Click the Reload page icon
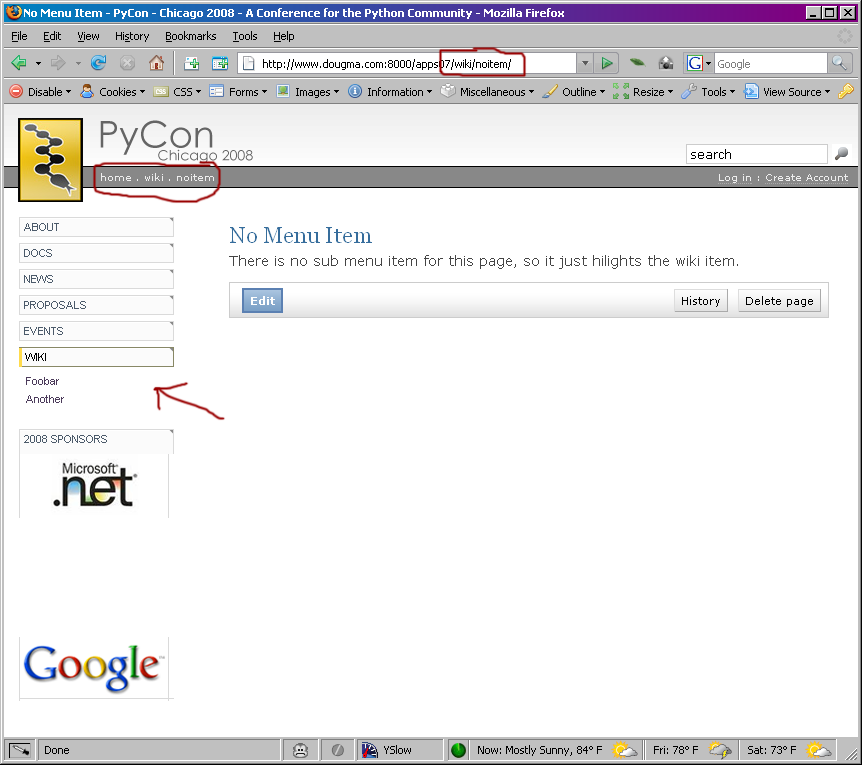This screenshot has width=862, height=765. 99,63
